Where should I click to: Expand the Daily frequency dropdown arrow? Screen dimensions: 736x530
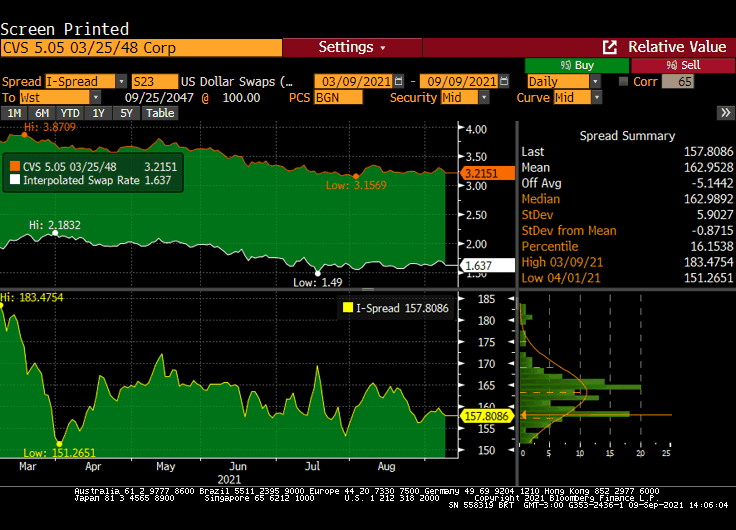595,82
